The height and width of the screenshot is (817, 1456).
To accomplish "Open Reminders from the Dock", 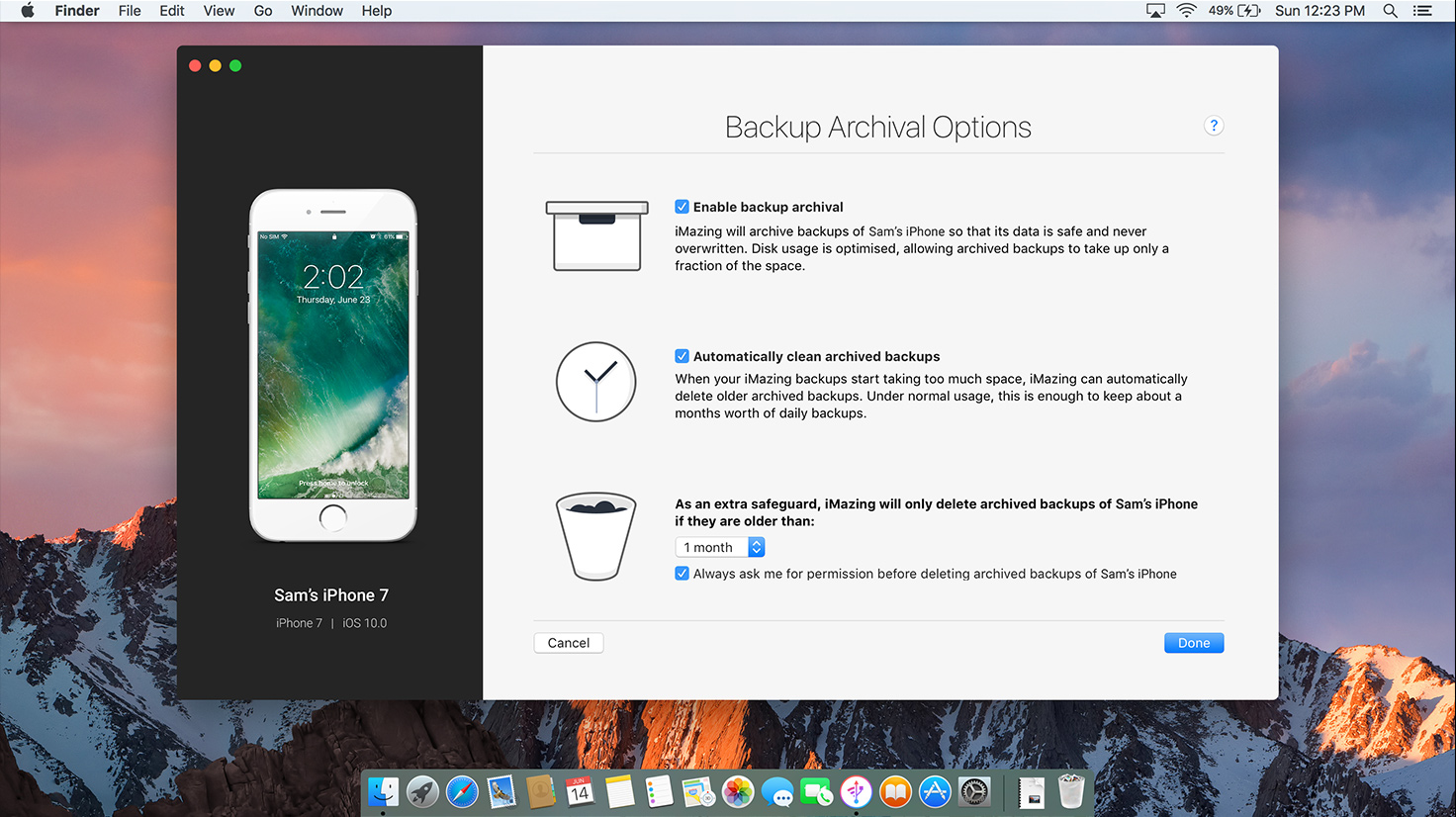I will point(659,791).
